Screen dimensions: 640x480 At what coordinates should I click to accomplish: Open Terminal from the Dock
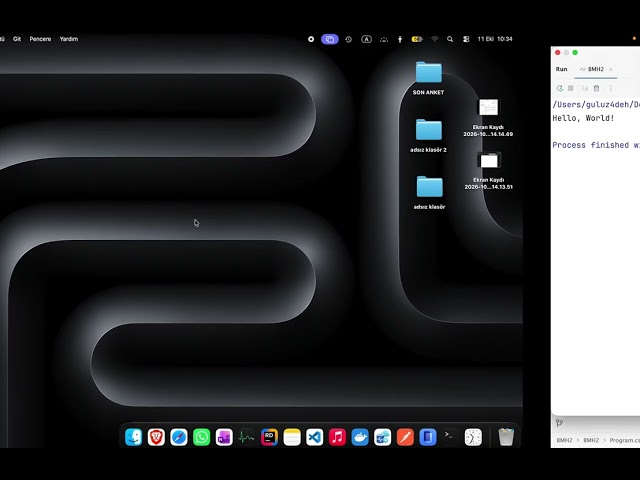click(451, 437)
